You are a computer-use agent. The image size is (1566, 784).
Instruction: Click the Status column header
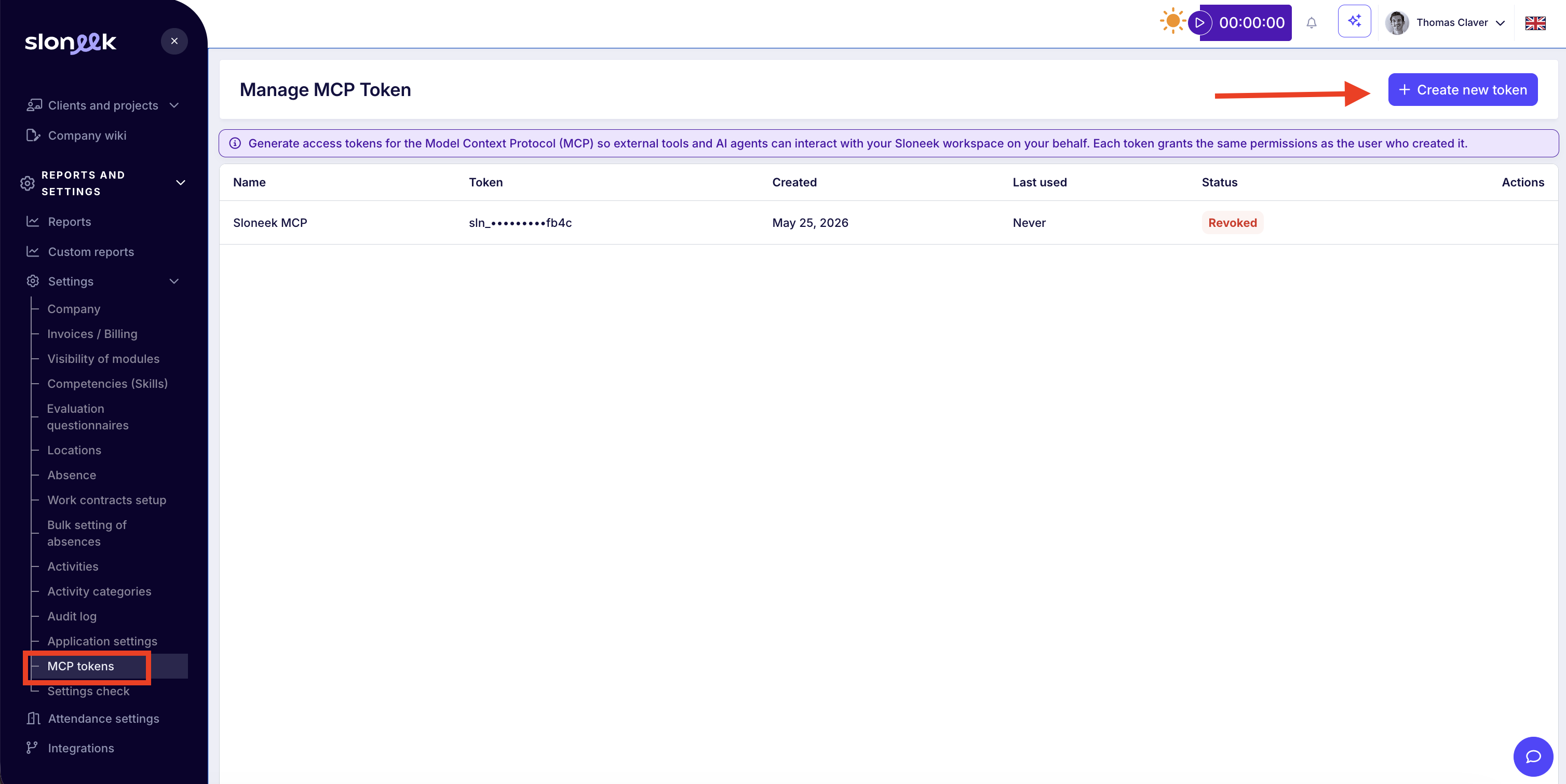click(x=1220, y=182)
